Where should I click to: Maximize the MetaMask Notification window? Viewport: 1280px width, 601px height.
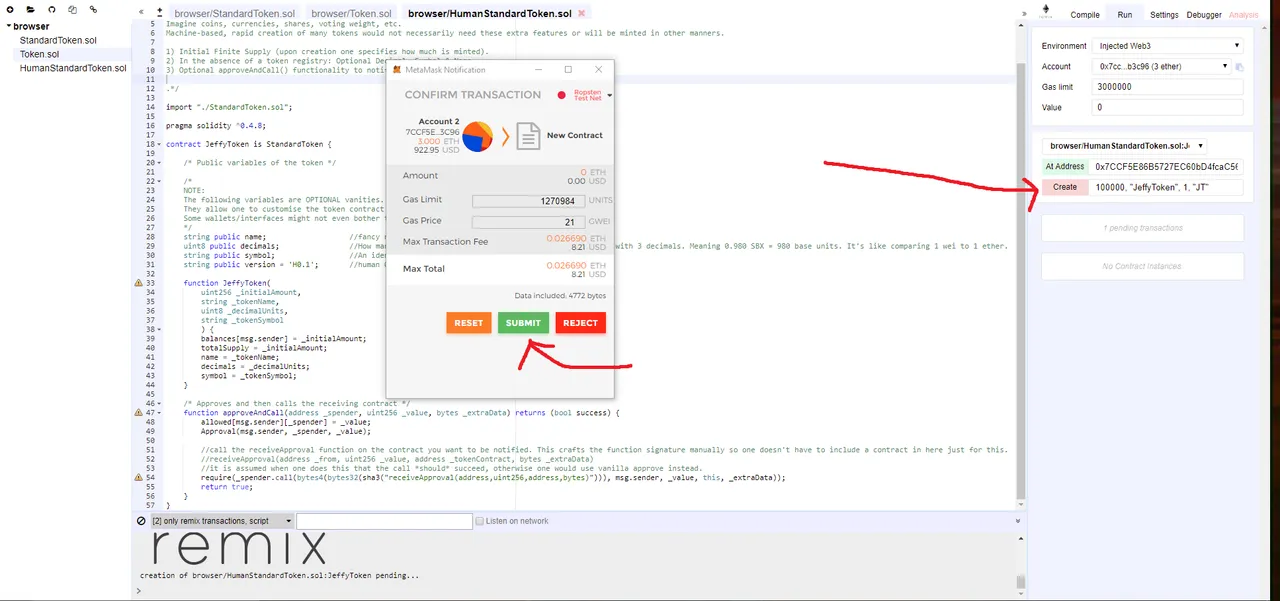(x=568, y=70)
